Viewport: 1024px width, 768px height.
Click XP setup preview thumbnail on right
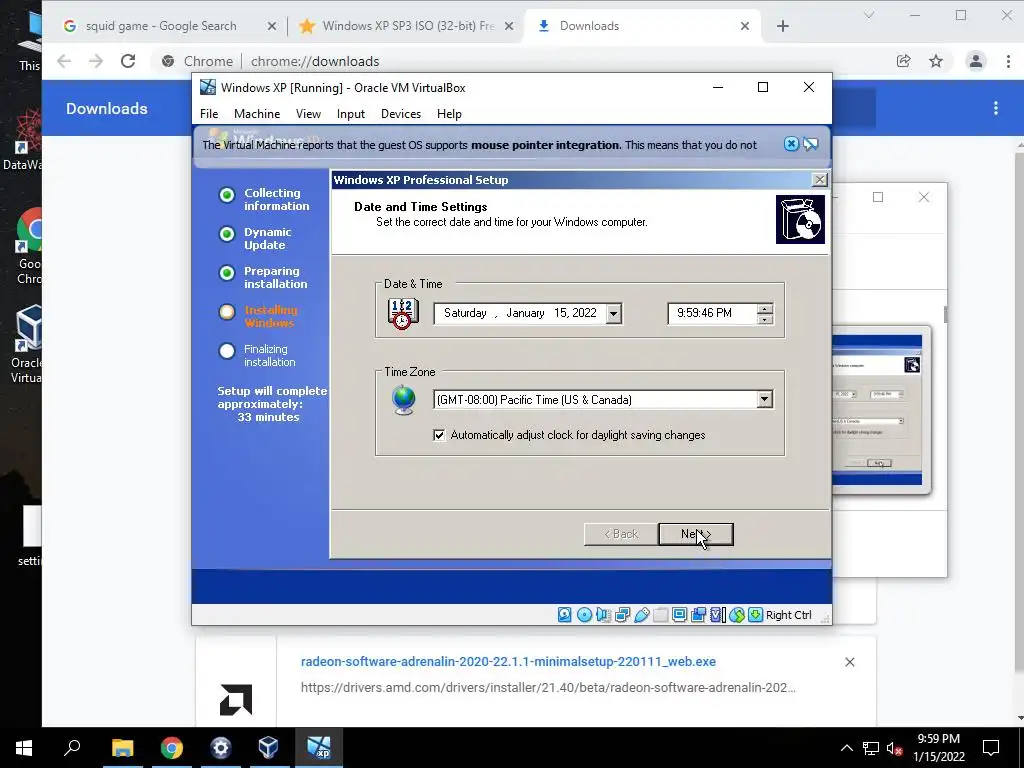point(880,409)
